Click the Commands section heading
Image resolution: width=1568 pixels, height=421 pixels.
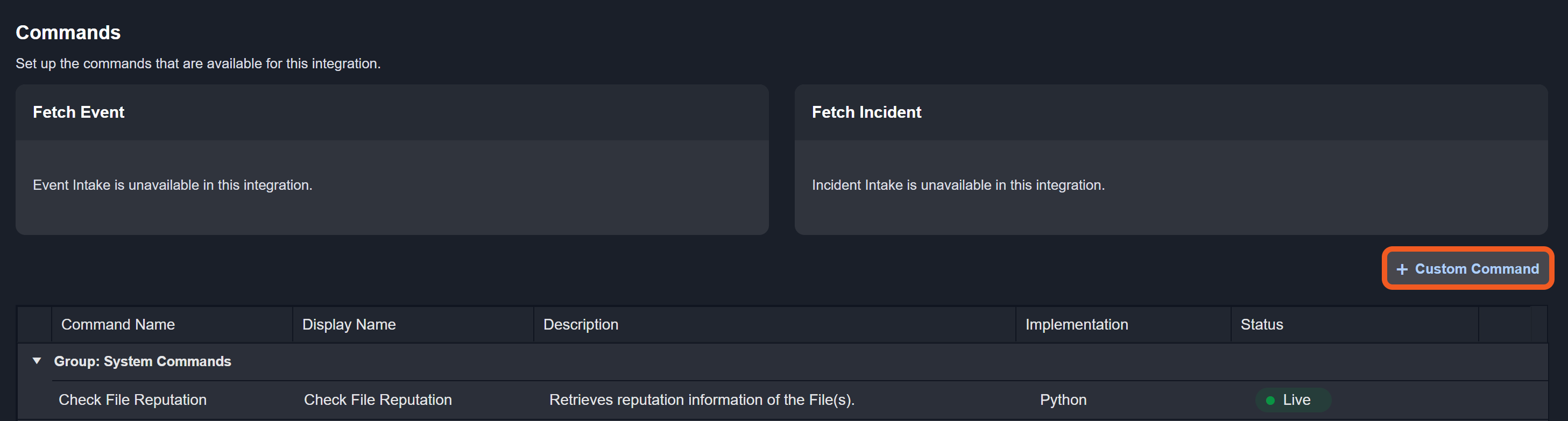click(x=68, y=32)
